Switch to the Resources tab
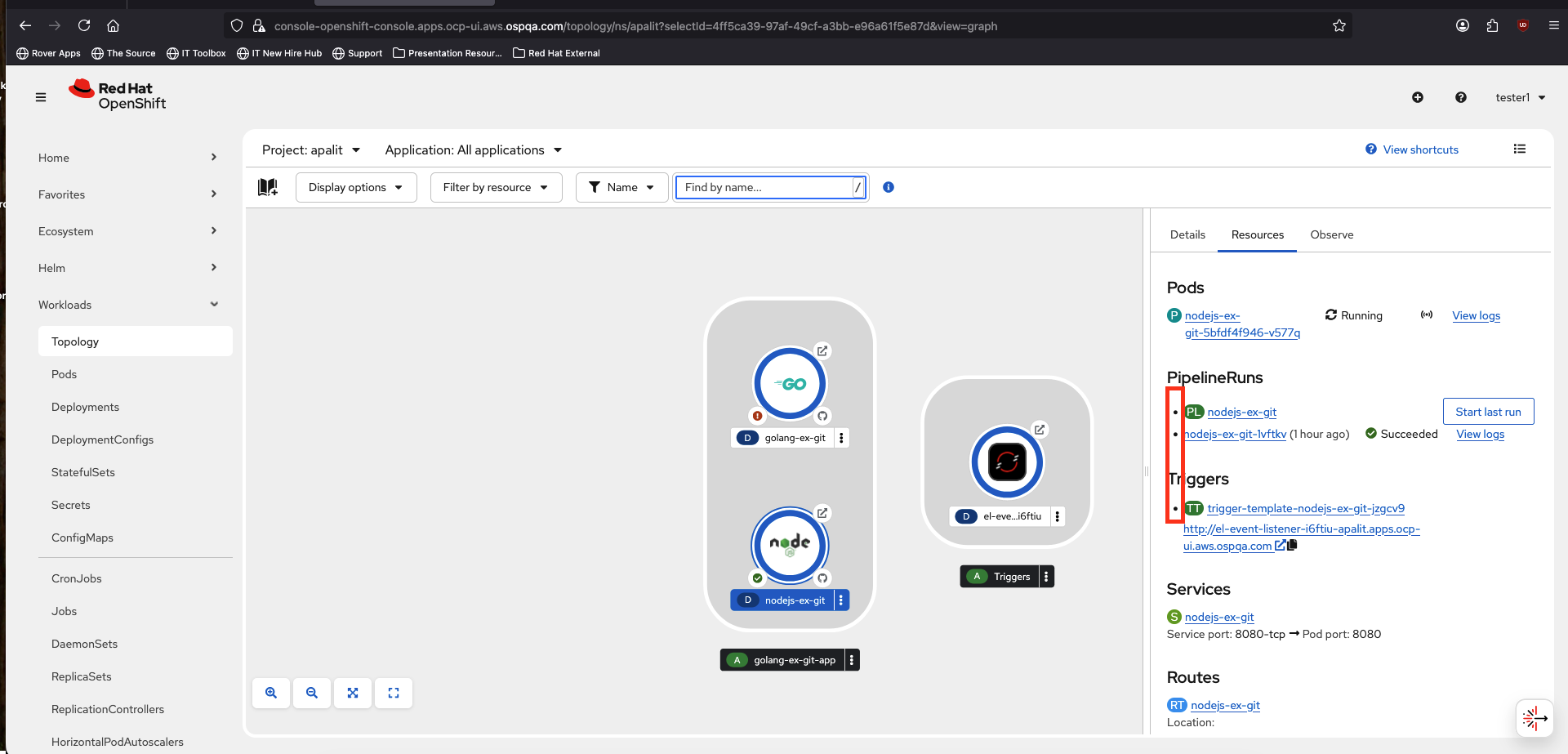The width and height of the screenshot is (1568, 754). click(x=1258, y=234)
